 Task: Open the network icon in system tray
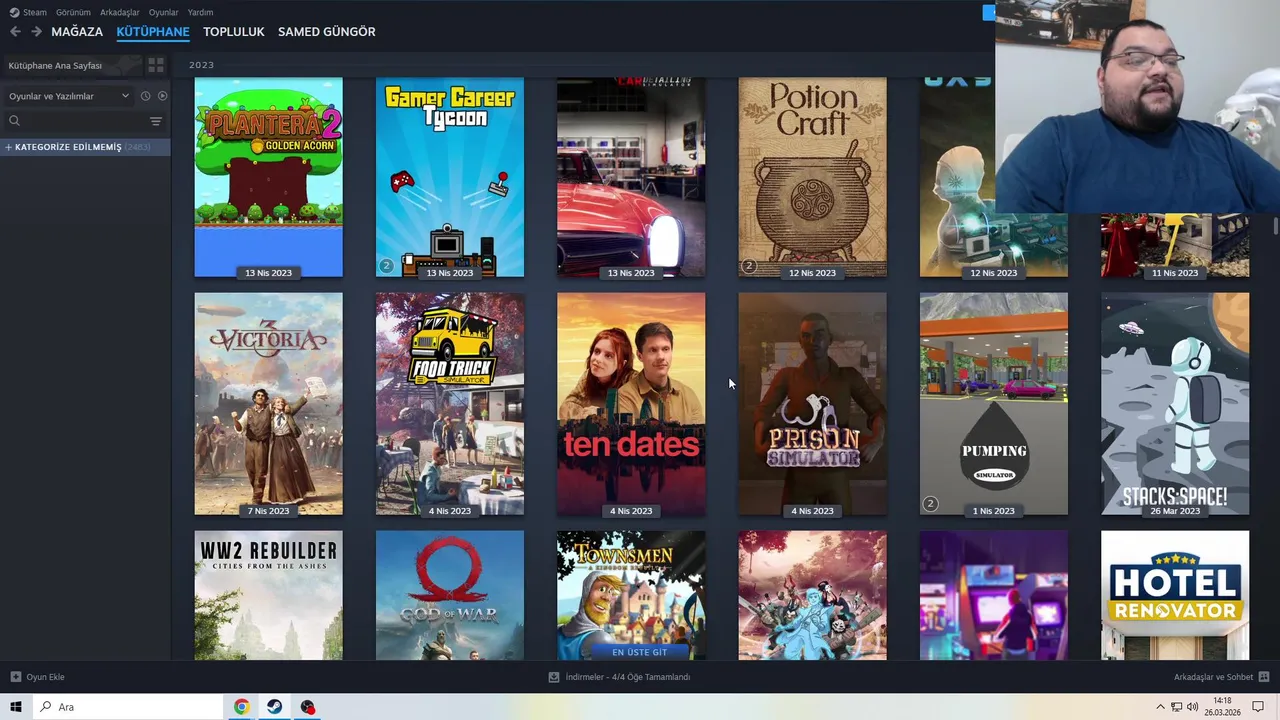[1176, 707]
